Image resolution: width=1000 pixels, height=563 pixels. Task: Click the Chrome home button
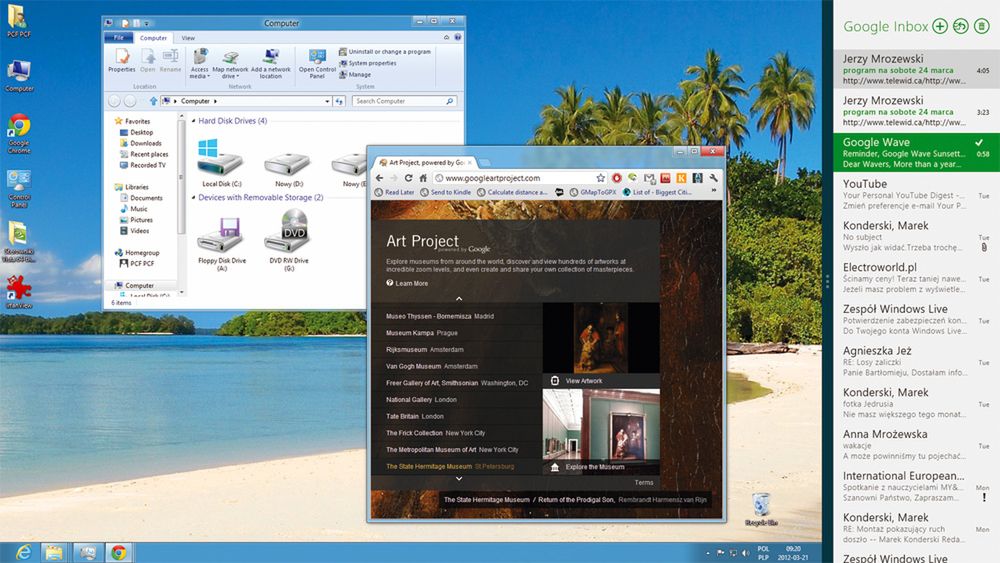pos(423,178)
